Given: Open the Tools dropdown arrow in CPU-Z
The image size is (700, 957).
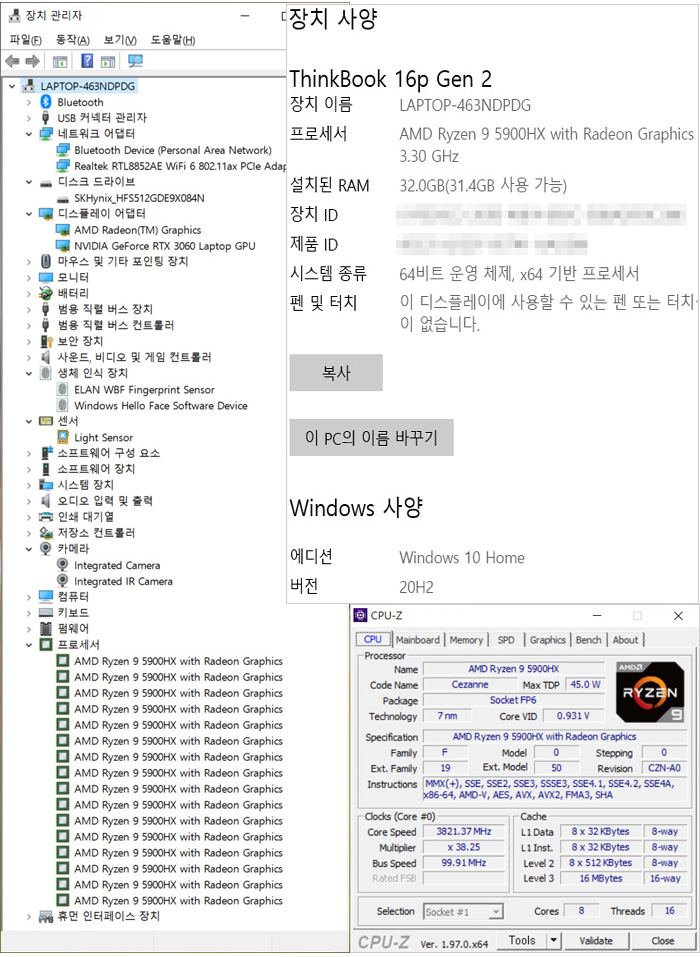Looking at the screenshot, I should tap(554, 941).
